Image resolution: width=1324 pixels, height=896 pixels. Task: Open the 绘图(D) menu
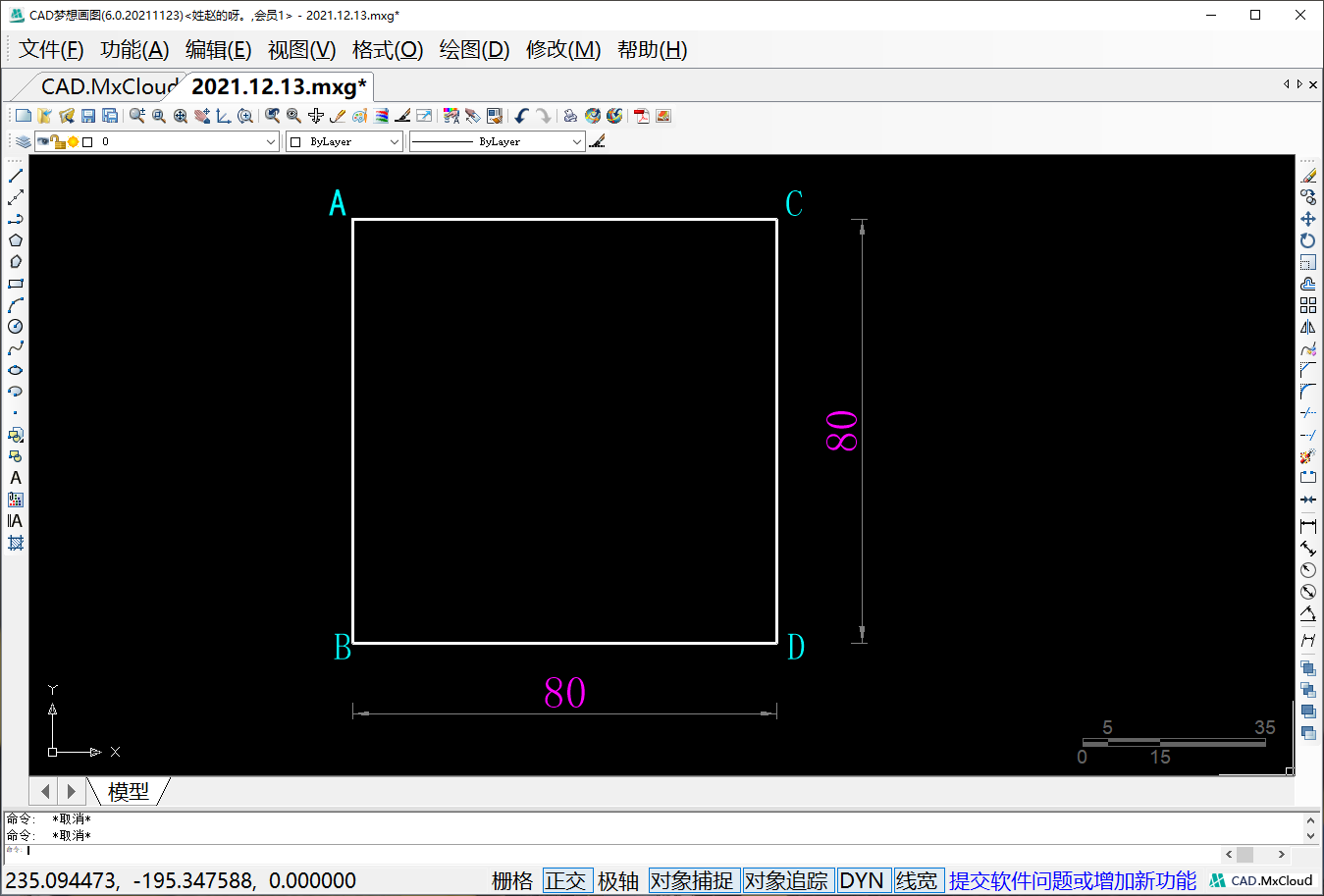click(x=474, y=50)
